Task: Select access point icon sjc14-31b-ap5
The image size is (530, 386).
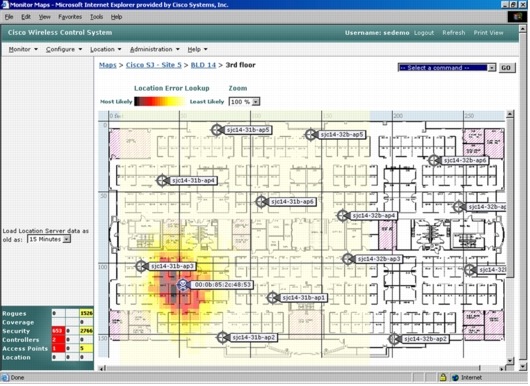Action: 216,130
